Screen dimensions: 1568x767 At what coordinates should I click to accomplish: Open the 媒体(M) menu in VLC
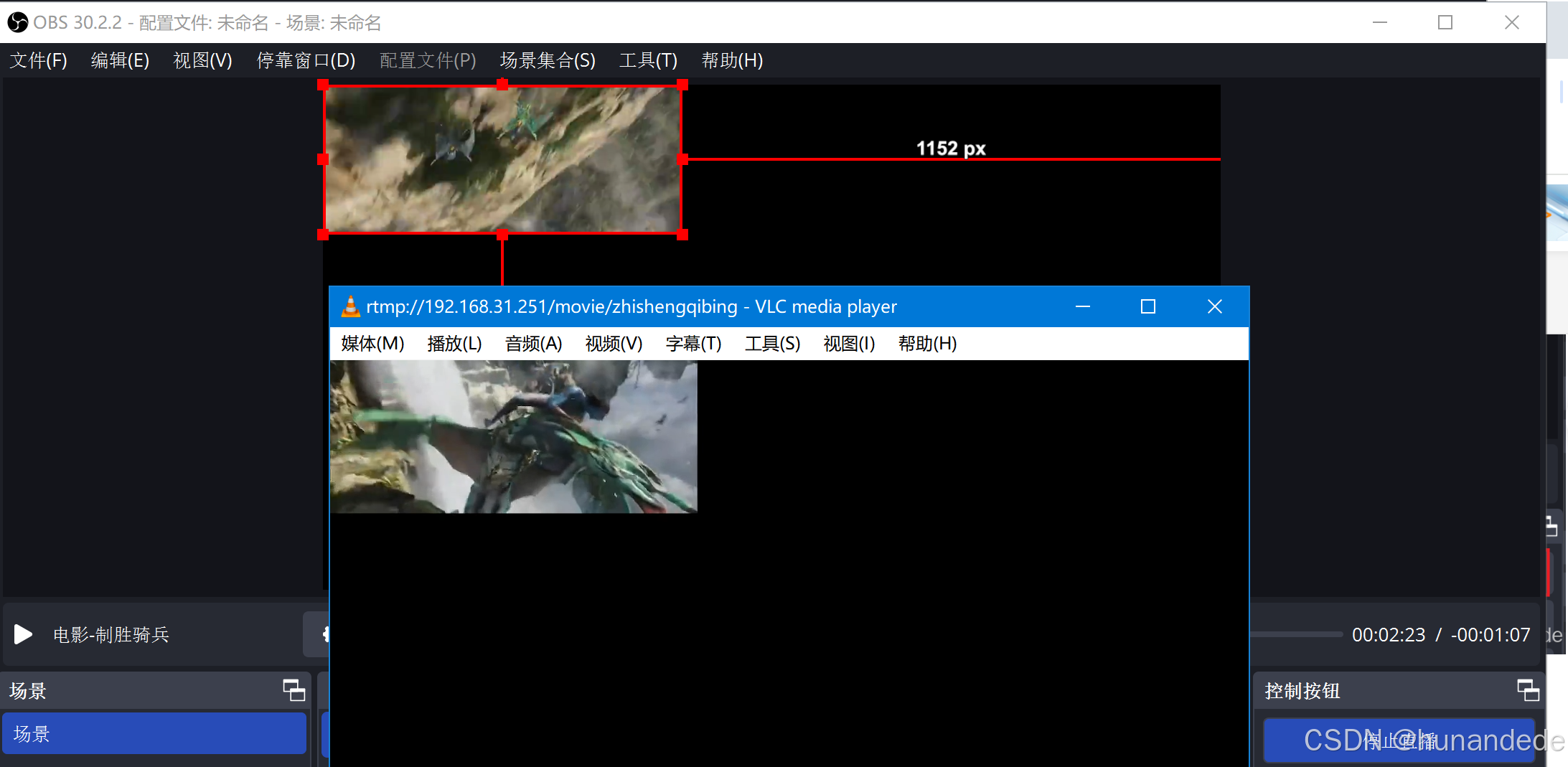[372, 344]
